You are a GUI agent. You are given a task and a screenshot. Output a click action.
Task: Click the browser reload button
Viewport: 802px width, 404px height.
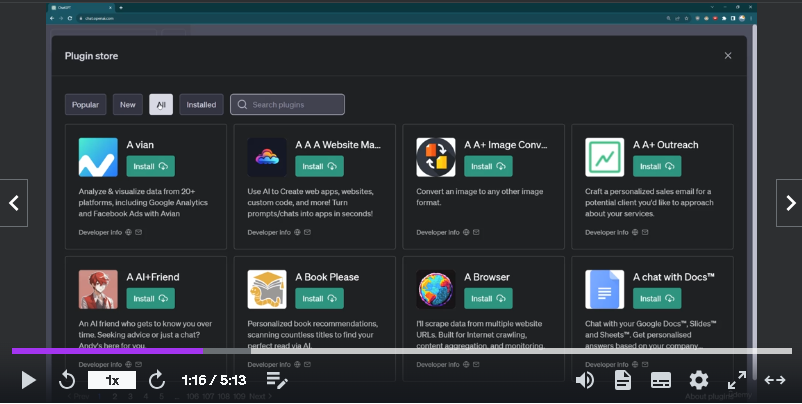(70, 18)
